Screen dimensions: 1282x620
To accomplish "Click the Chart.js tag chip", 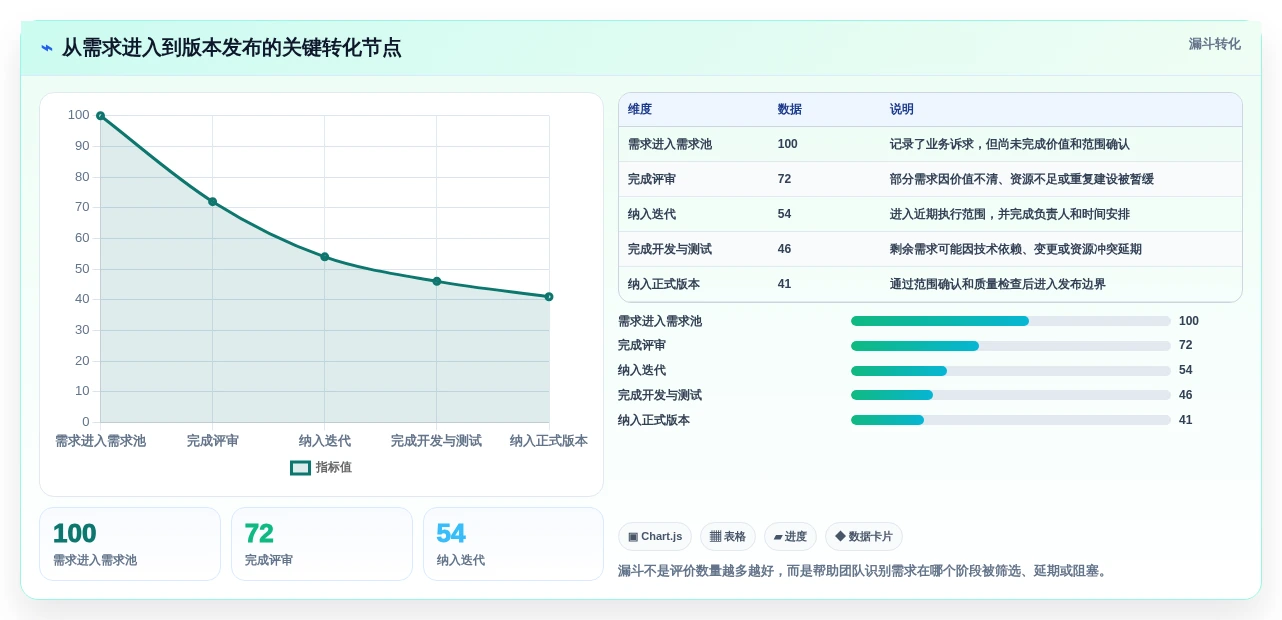I will 655,537.
